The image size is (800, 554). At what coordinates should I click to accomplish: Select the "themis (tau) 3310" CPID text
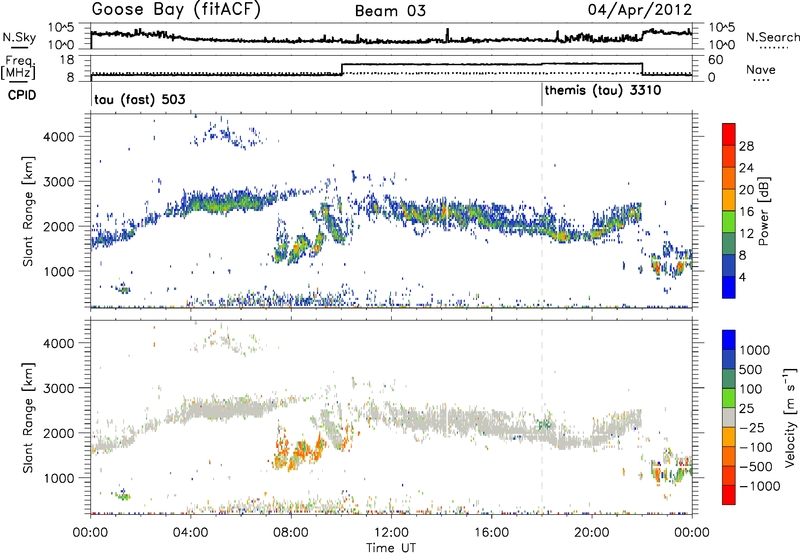pos(603,91)
